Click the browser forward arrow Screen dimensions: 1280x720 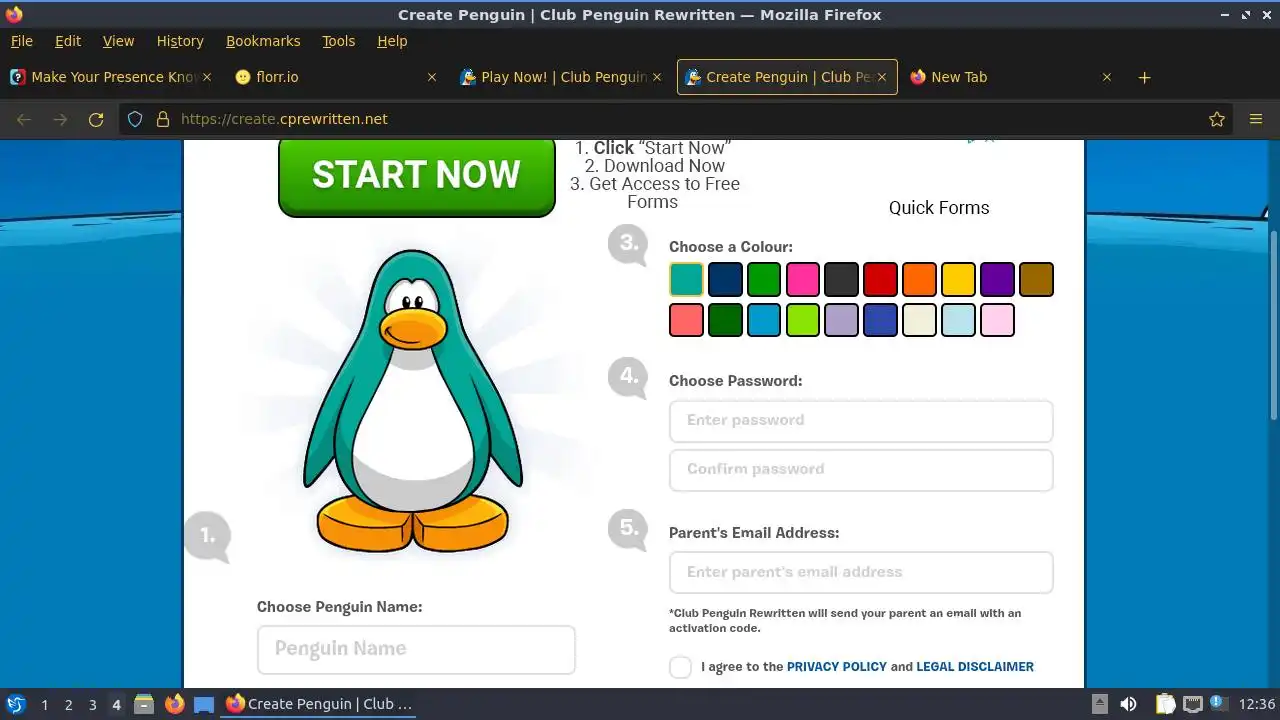click(x=60, y=119)
